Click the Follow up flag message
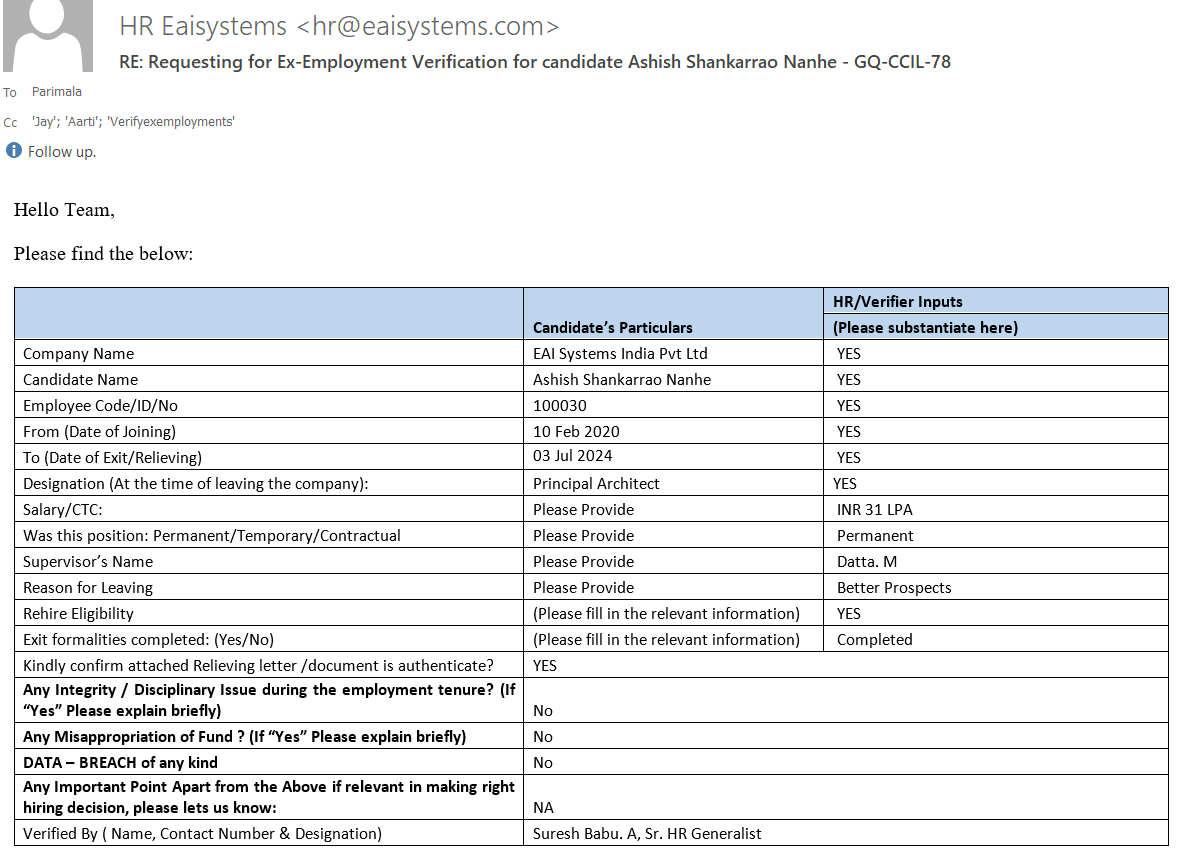The image size is (1177, 852). 62,152
